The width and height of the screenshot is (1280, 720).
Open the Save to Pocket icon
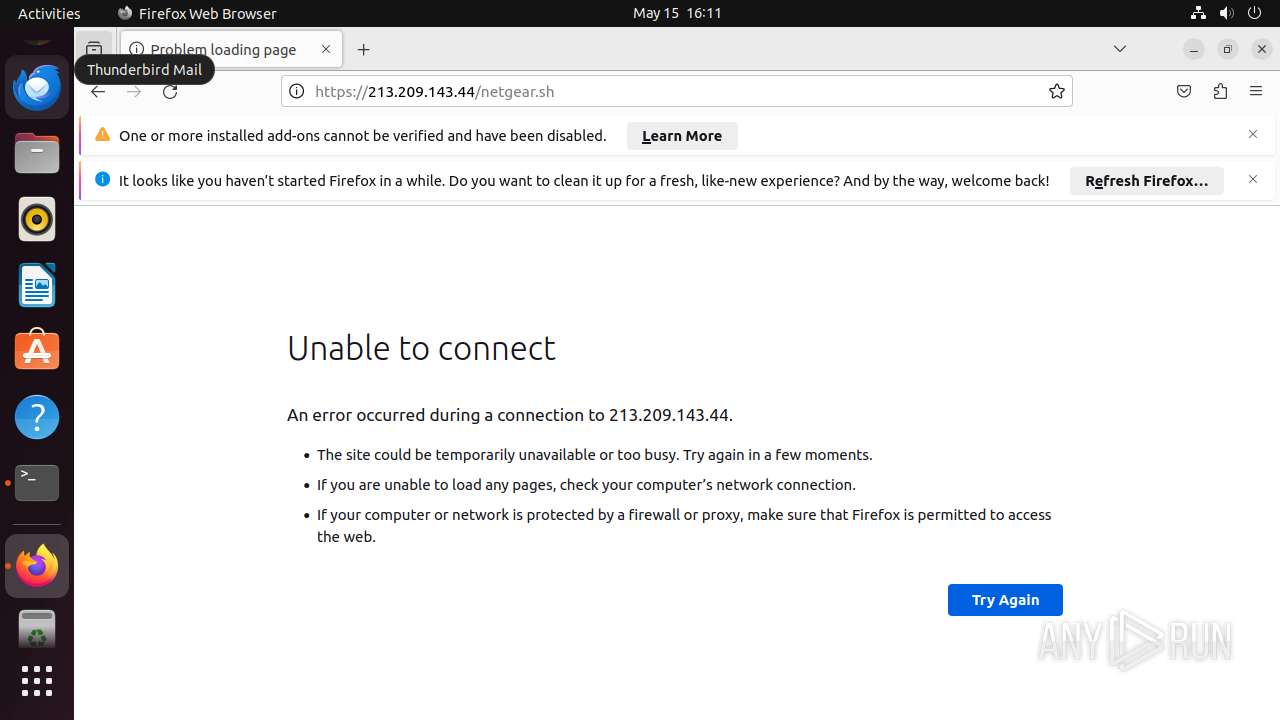click(1184, 91)
